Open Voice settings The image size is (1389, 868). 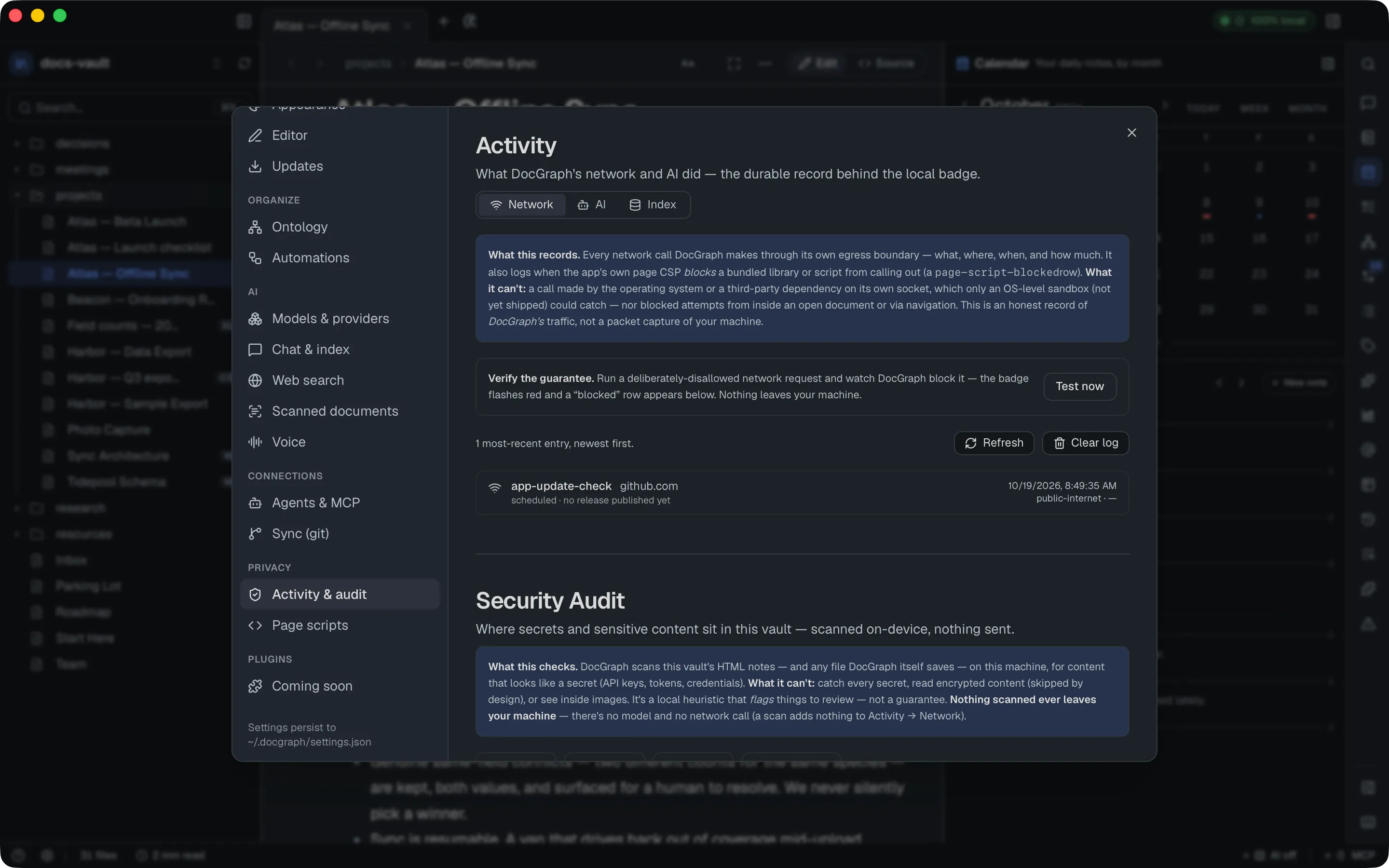click(340, 442)
